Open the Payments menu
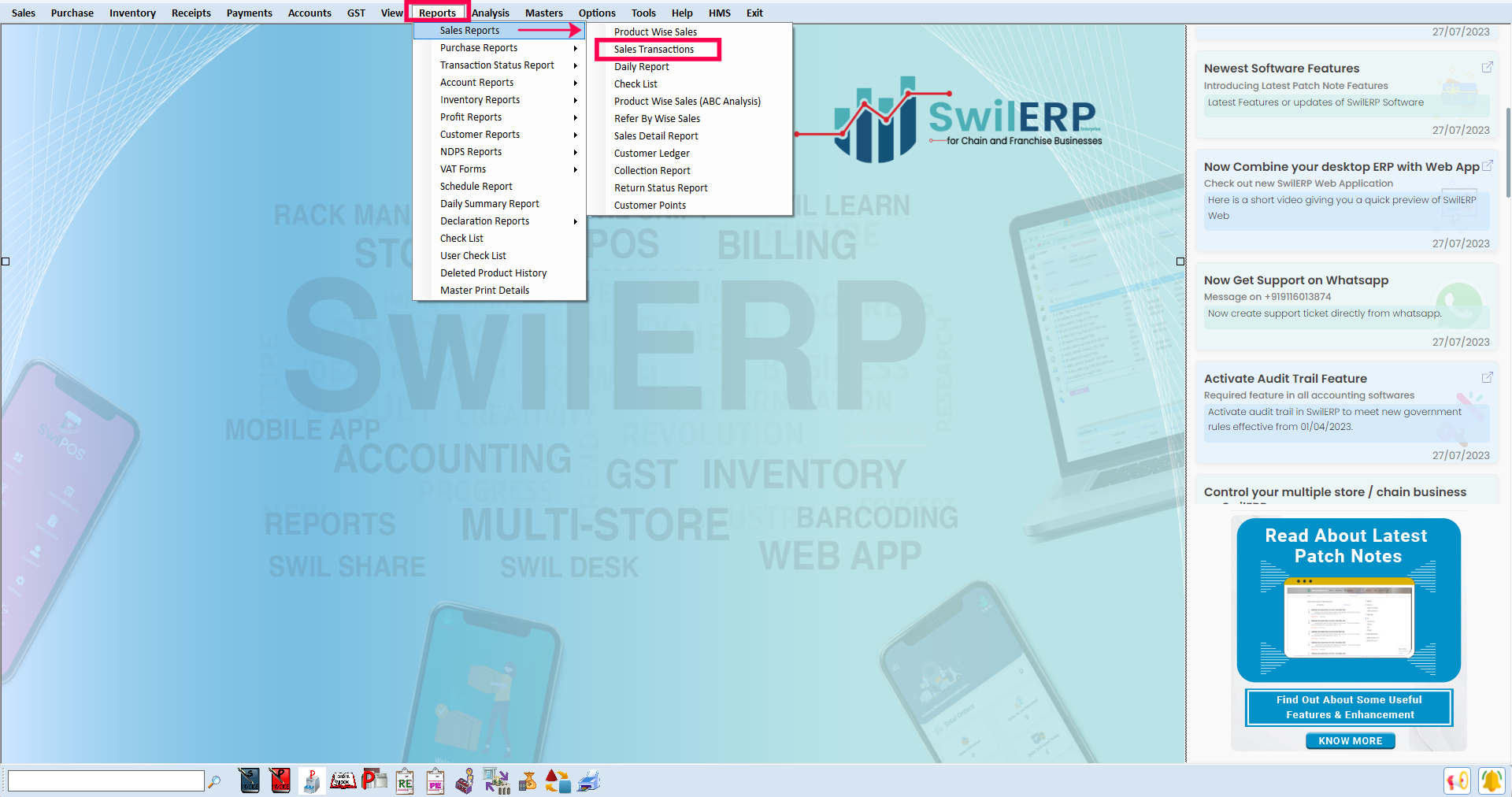The image size is (1512, 797). coord(250,13)
